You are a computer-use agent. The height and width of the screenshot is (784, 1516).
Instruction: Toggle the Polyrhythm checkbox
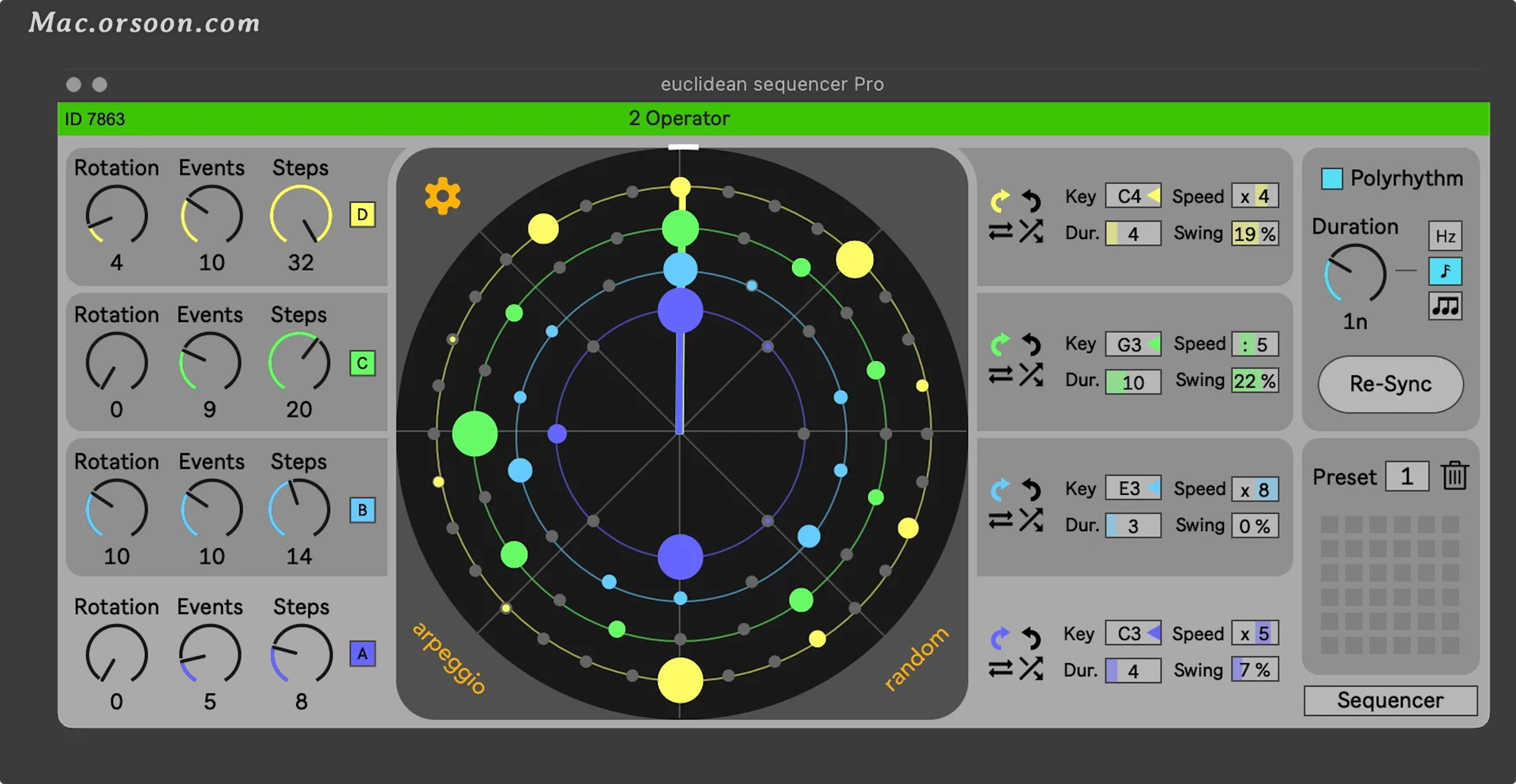1332,178
